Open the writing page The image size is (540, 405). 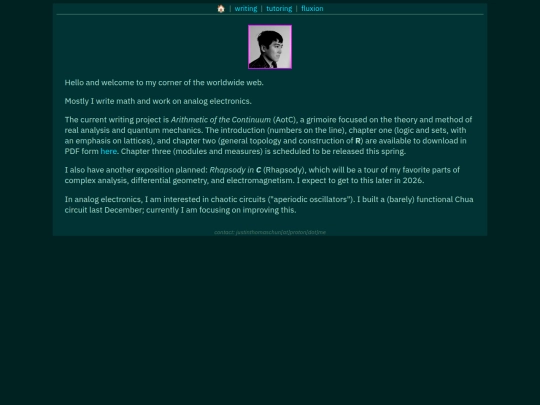pyautogui.click(x=246, y=9)
